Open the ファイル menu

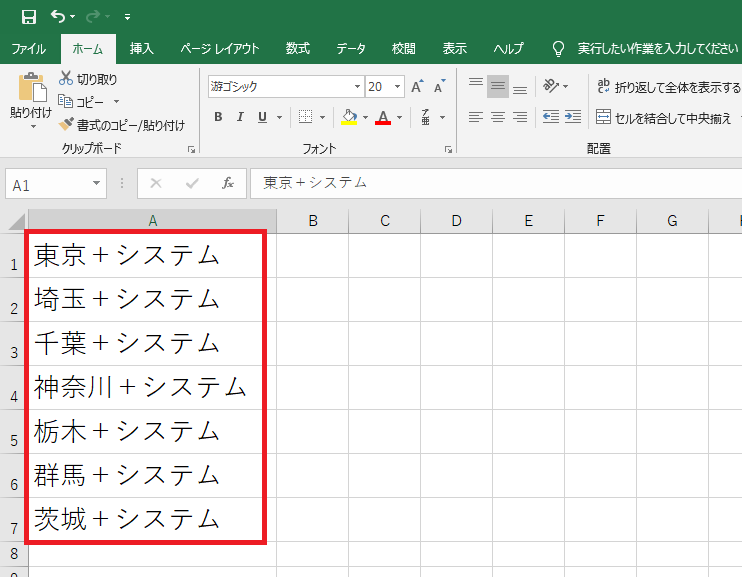[28, 48]
